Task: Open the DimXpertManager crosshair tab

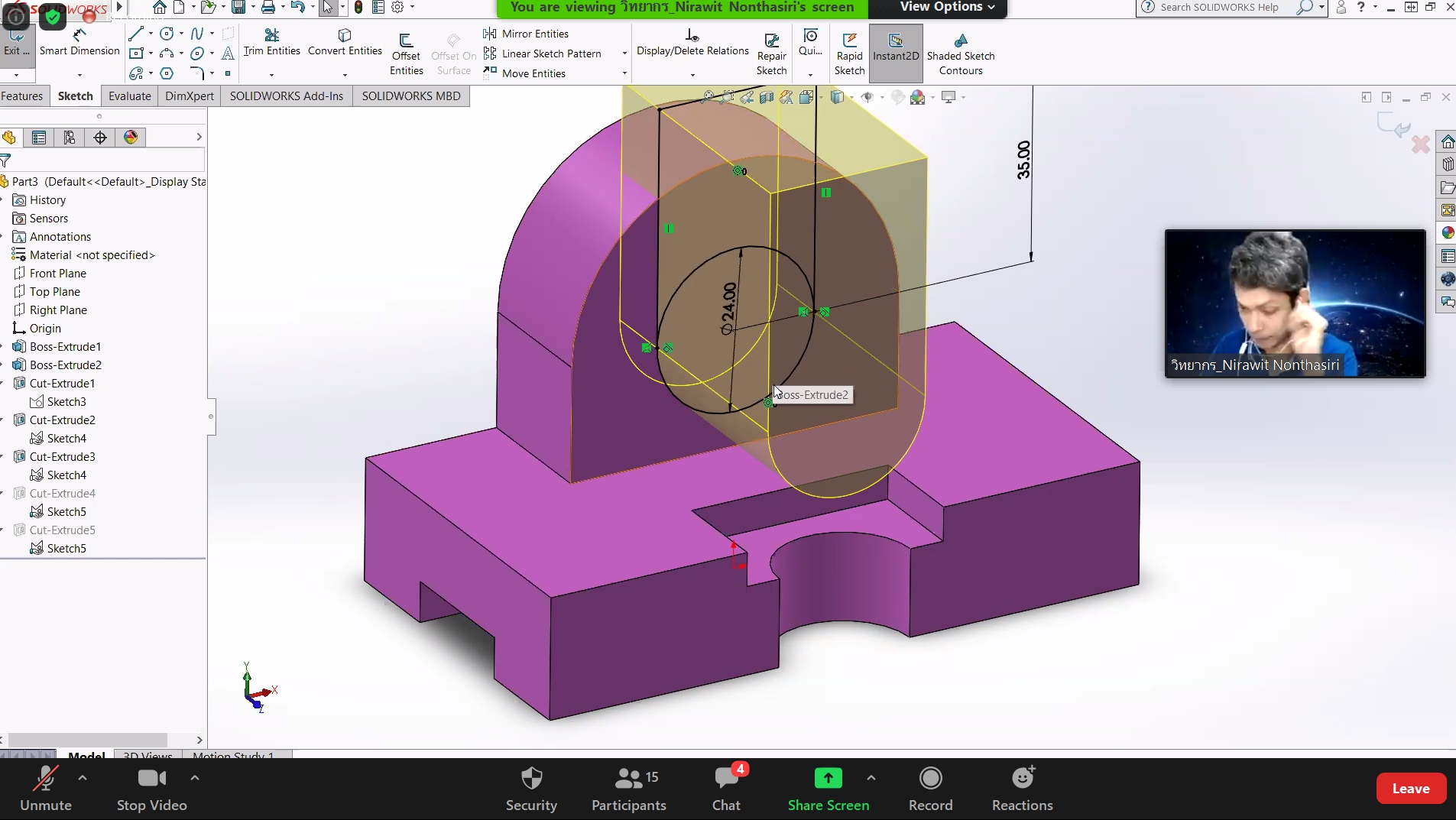Action: pos(100,138)
